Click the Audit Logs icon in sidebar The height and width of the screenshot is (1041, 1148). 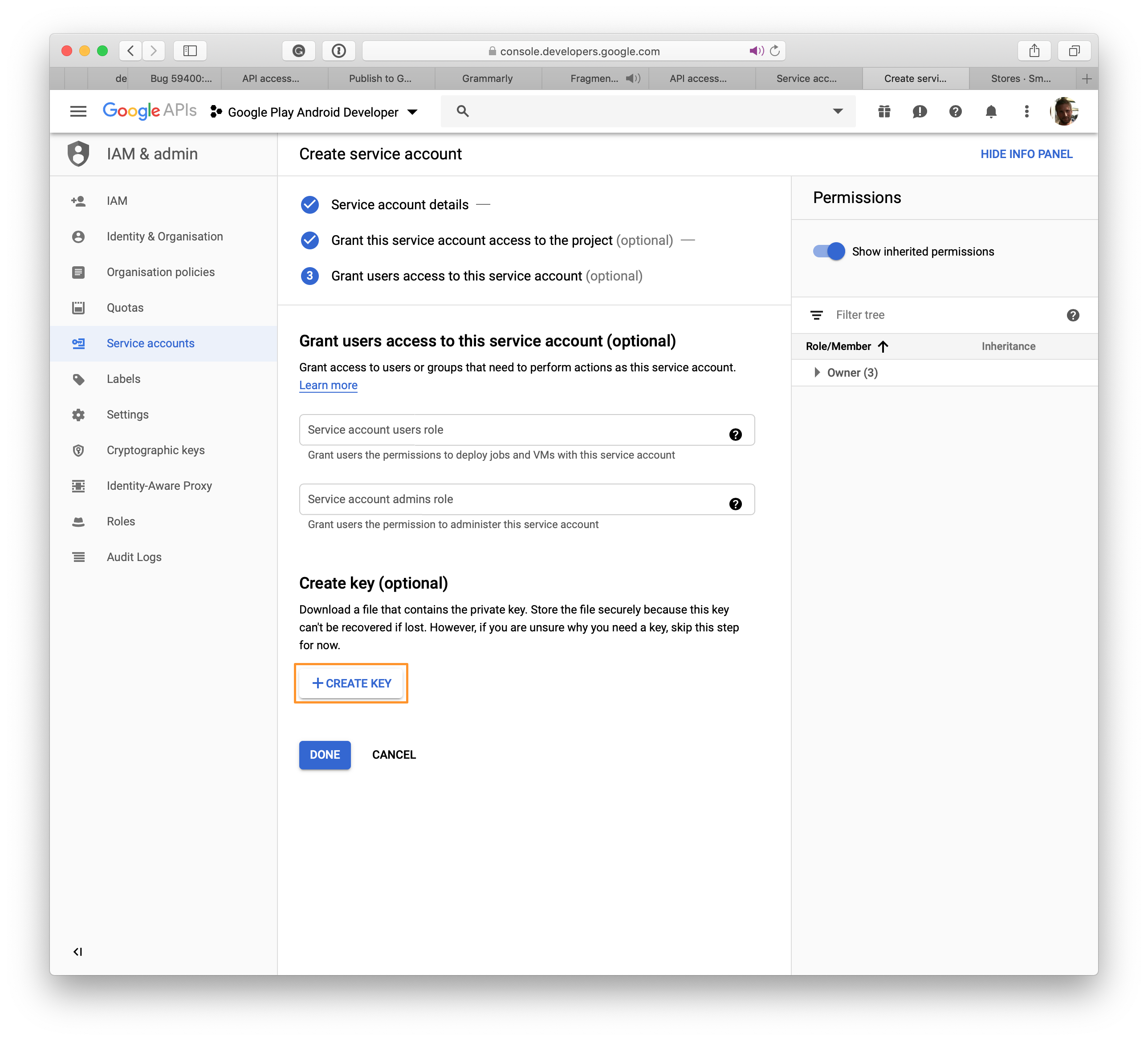click(80, 557)
